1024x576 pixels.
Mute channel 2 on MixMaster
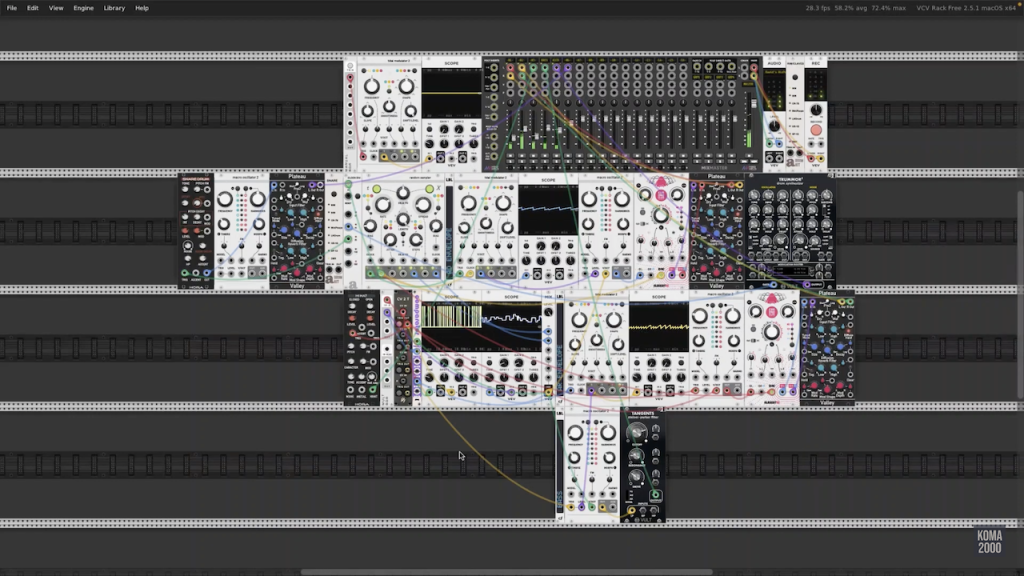[x=522, y=155]
